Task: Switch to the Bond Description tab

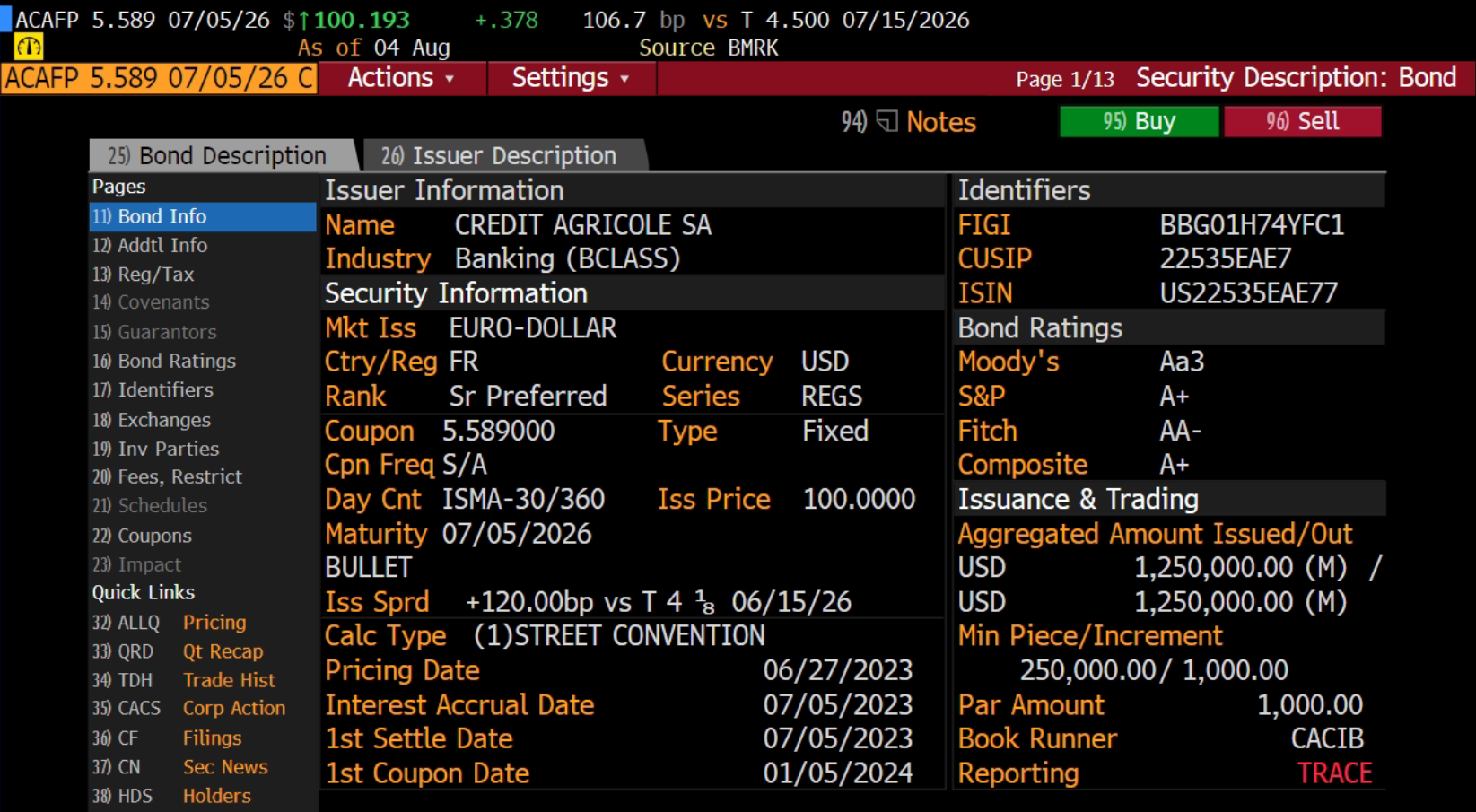Action: 223,156
